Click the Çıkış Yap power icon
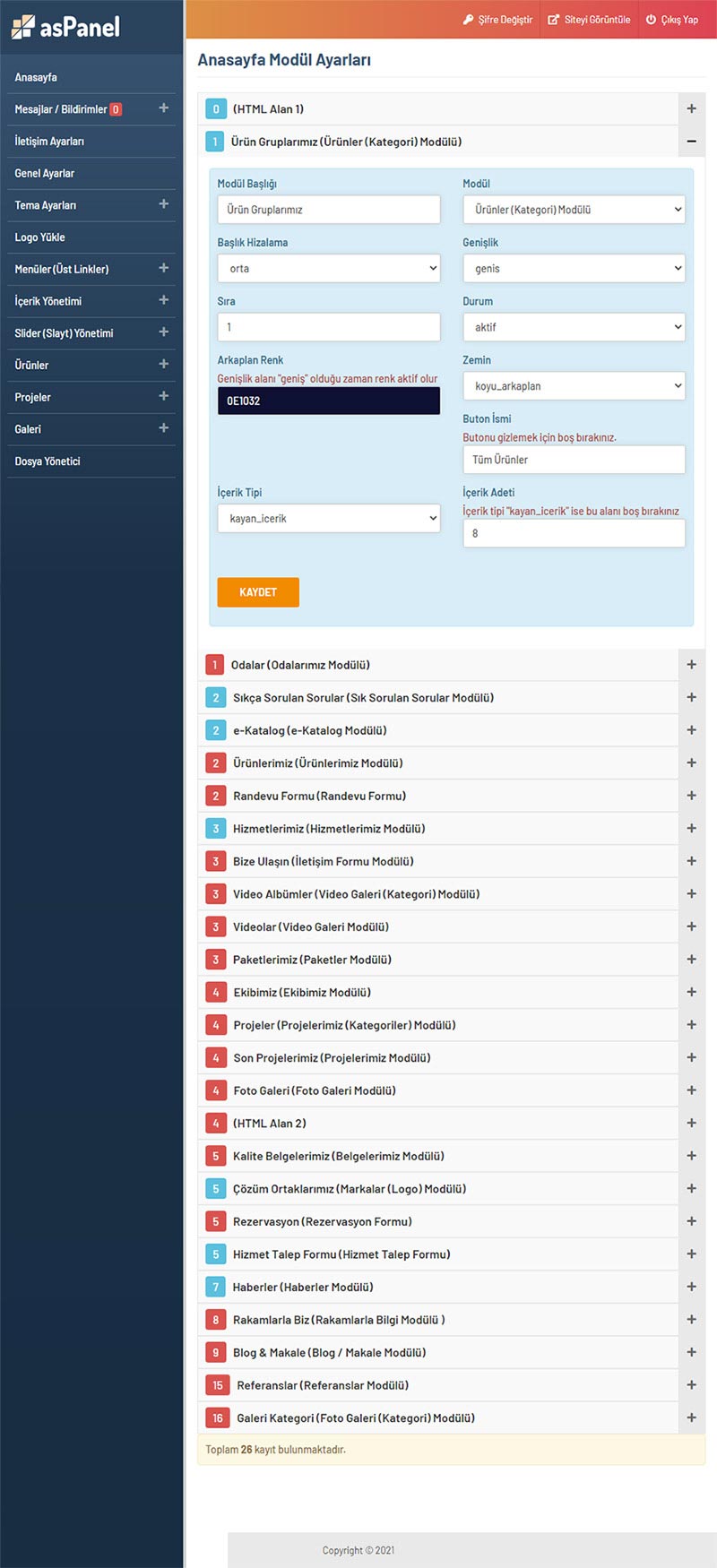717x1568 pixels. point(651,20)
